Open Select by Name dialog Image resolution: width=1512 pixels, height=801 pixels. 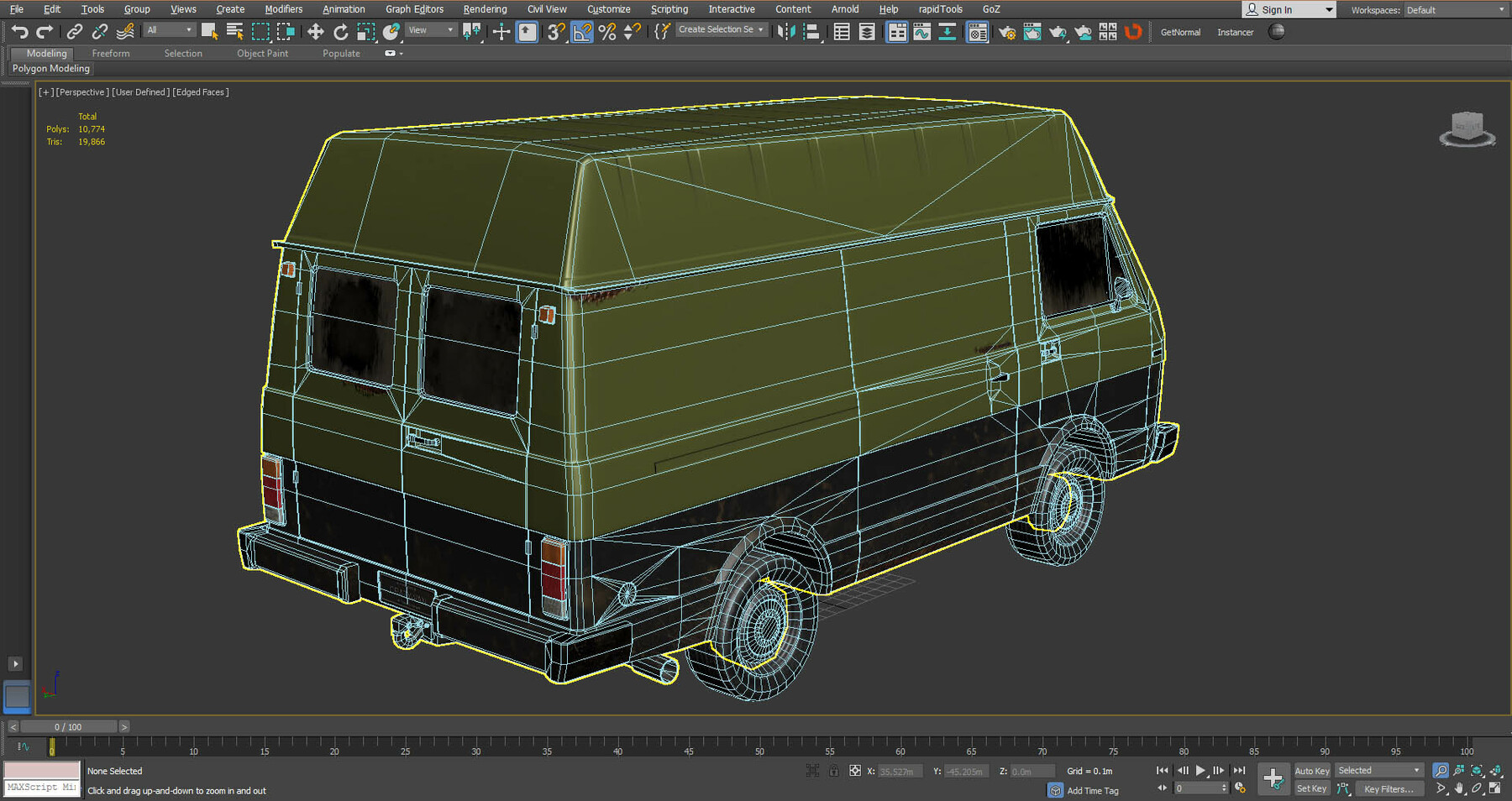pyautogui.click(x=233, y=32)
